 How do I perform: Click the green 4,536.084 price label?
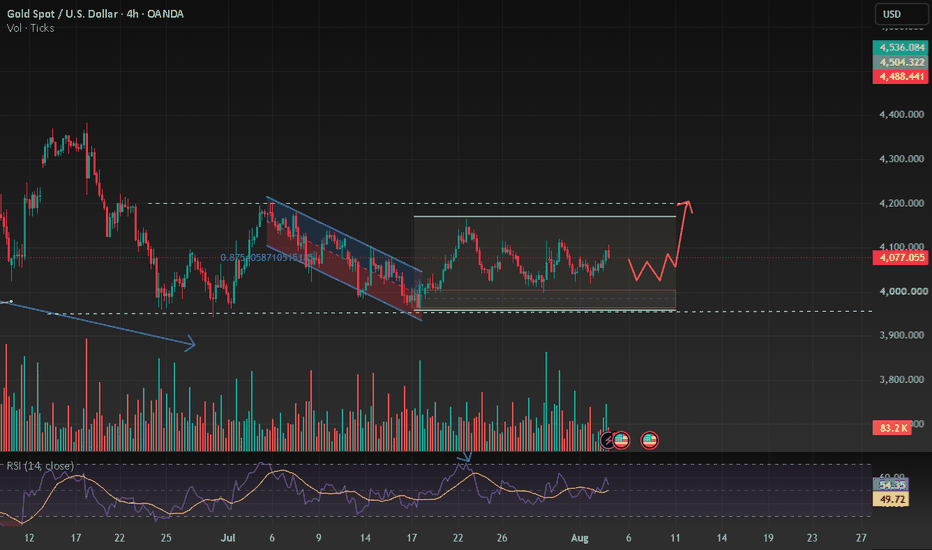point(900,47)
